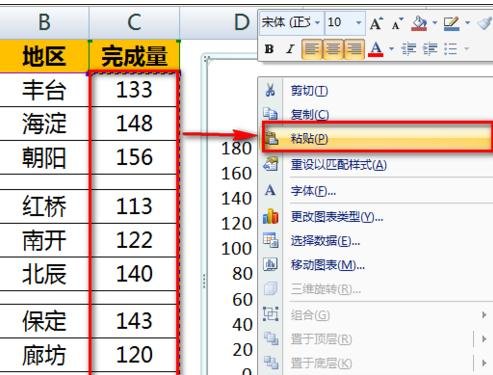Select cell with value 140

coord(134,274)
